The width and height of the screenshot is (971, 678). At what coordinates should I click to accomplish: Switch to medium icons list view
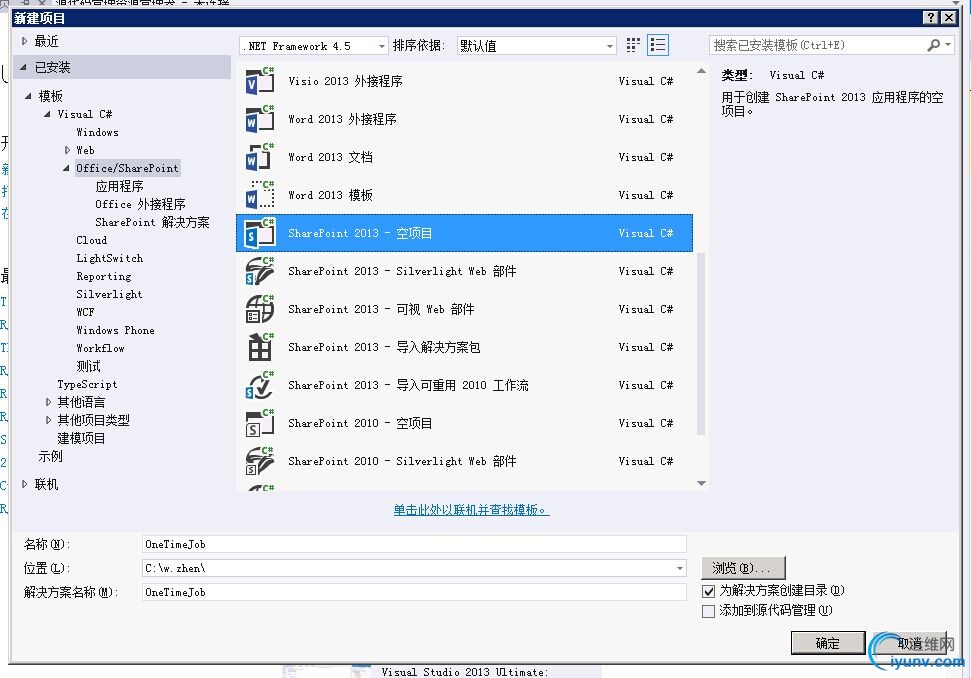(658, 45)
